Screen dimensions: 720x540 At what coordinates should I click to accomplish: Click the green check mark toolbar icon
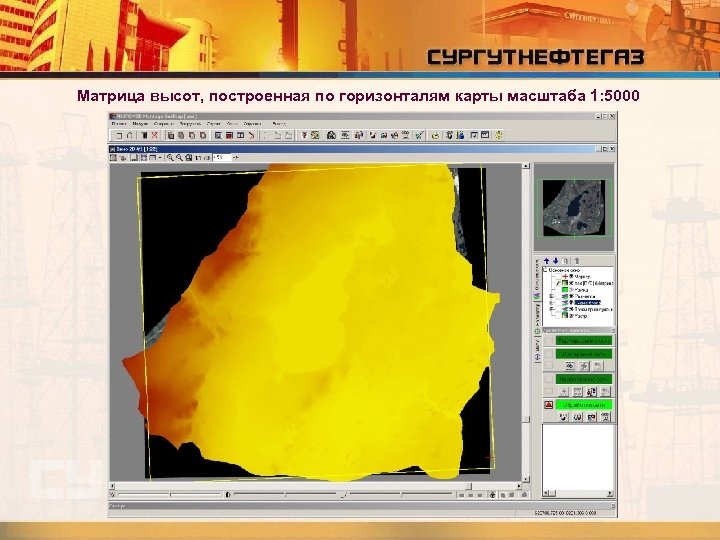pyautogui.click(x=419, y=135)
